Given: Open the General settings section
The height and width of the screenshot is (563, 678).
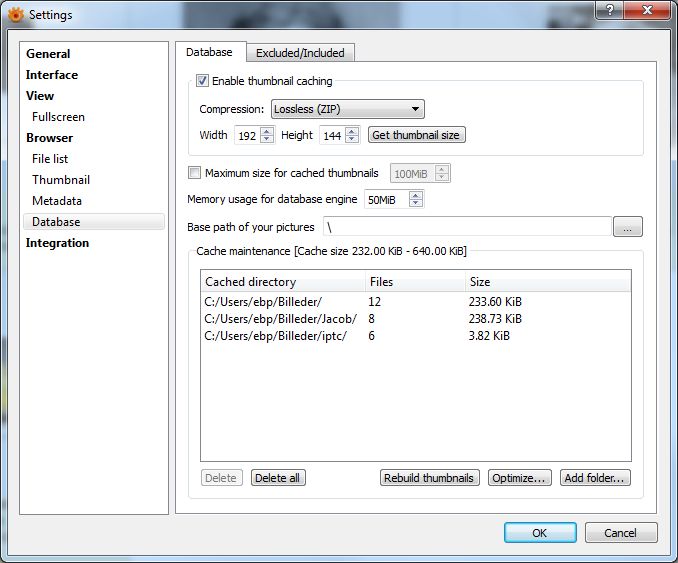Looking at the screenshot, I should [x=48, y=54].
